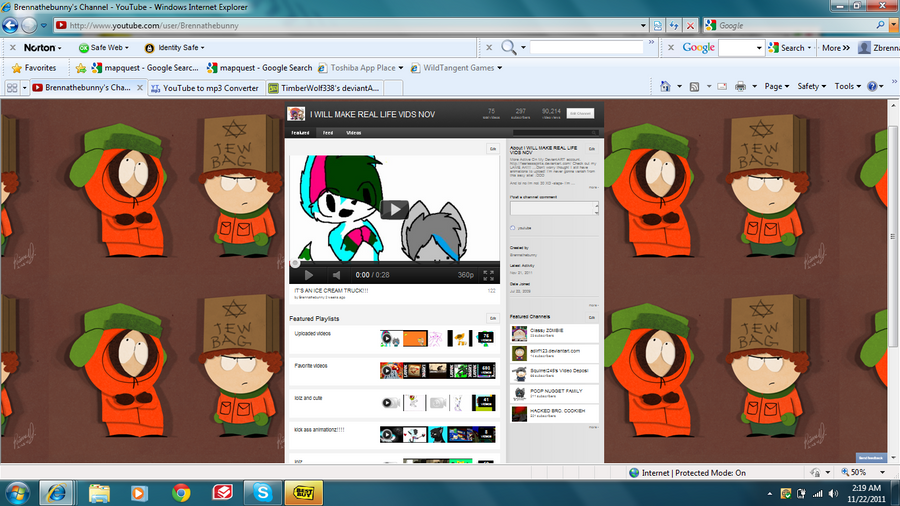Open Quick Tabs grid icon
Viewport: 900px width, 506px height.
pos(12,88)
